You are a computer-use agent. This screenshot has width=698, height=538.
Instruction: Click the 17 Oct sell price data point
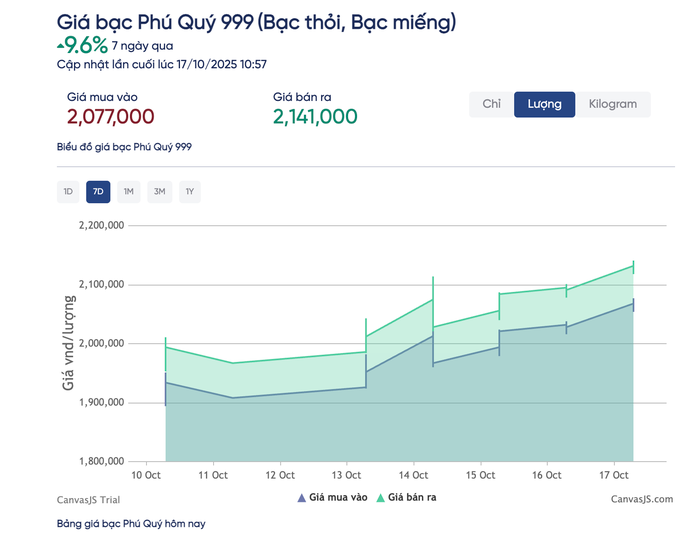pos(634,266)
